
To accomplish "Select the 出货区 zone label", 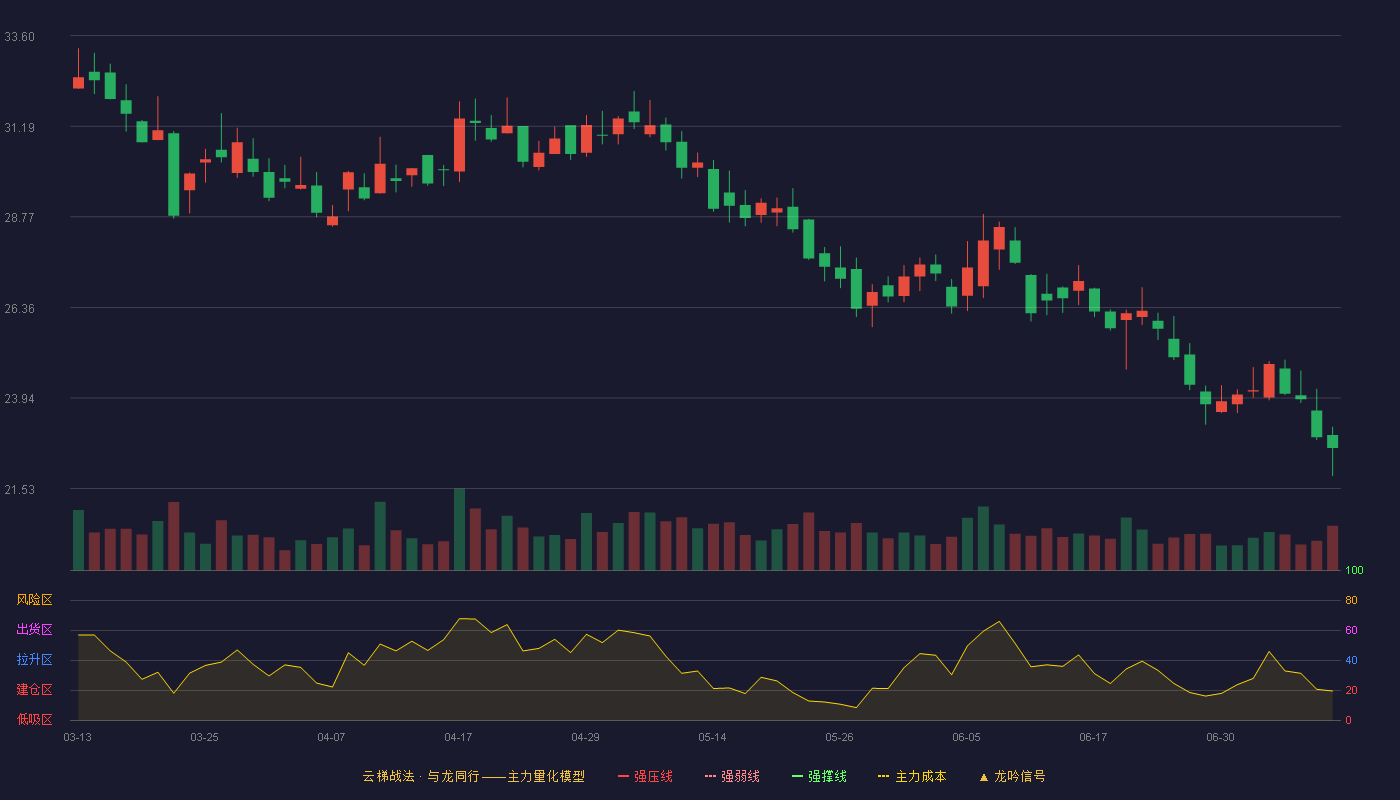I will [34, 630].
